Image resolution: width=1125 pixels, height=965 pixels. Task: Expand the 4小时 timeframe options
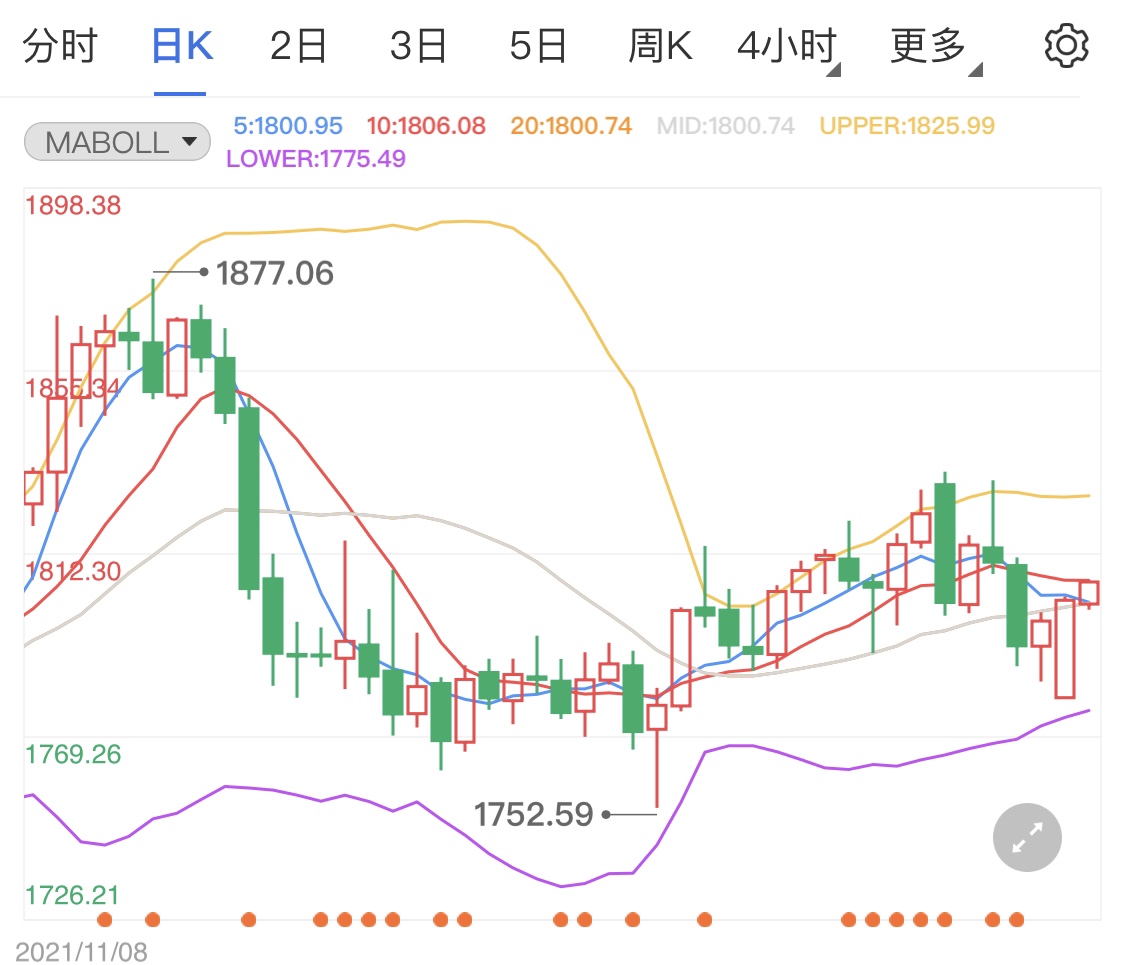(x=784, y=44)
